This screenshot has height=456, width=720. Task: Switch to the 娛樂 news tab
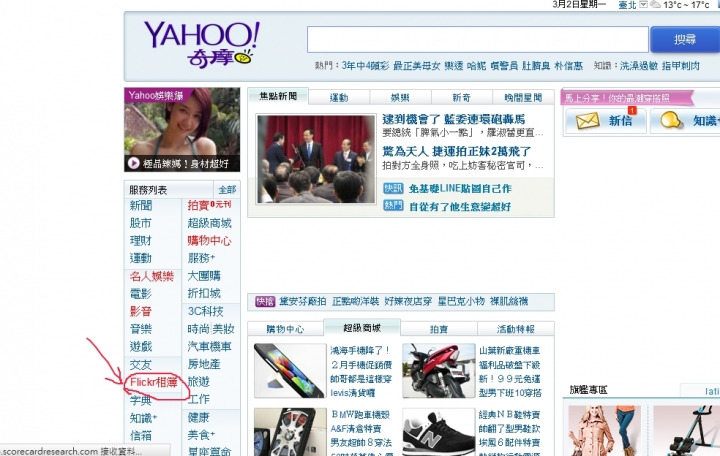tap(400, 97)
